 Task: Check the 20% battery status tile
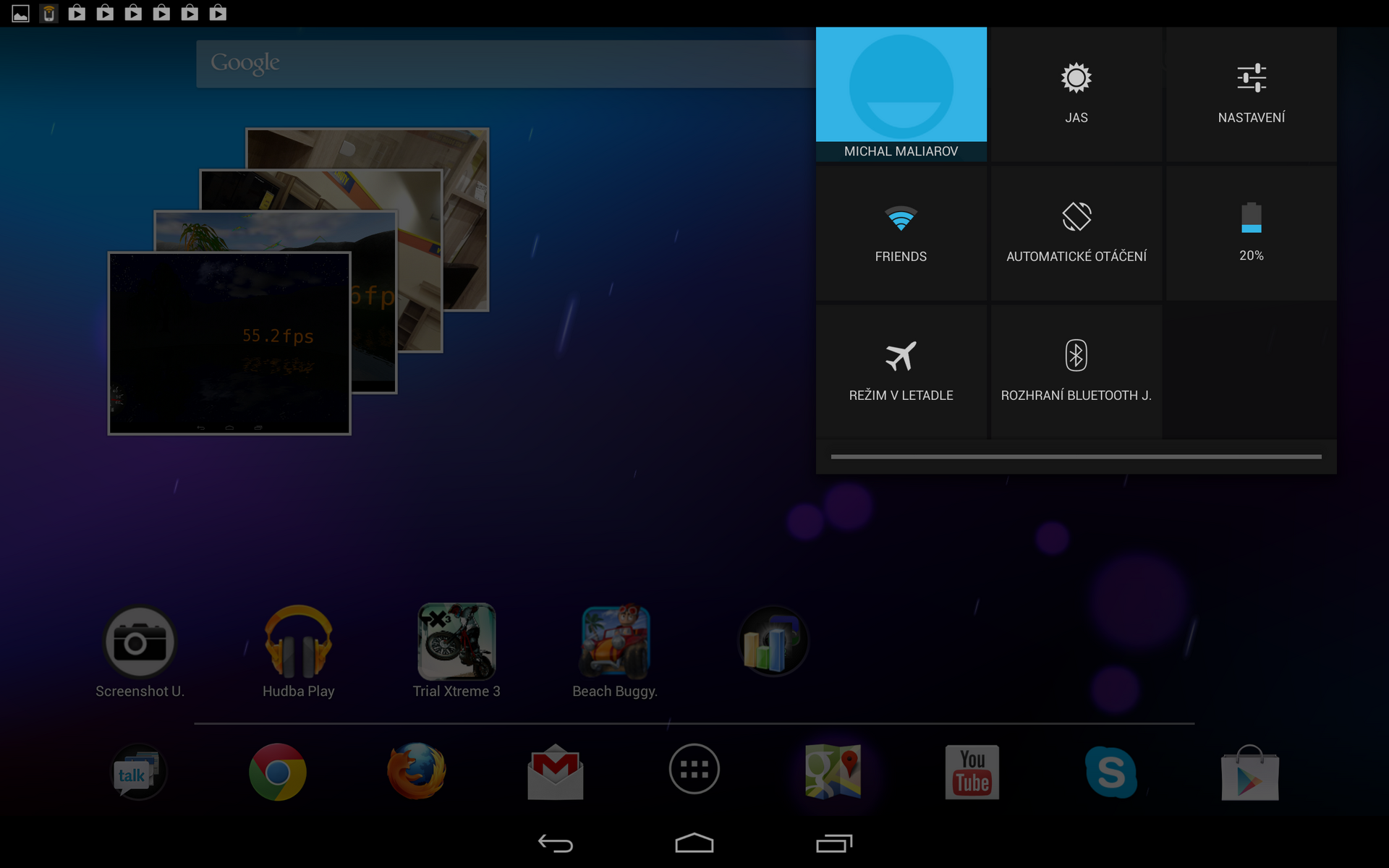1251,231
